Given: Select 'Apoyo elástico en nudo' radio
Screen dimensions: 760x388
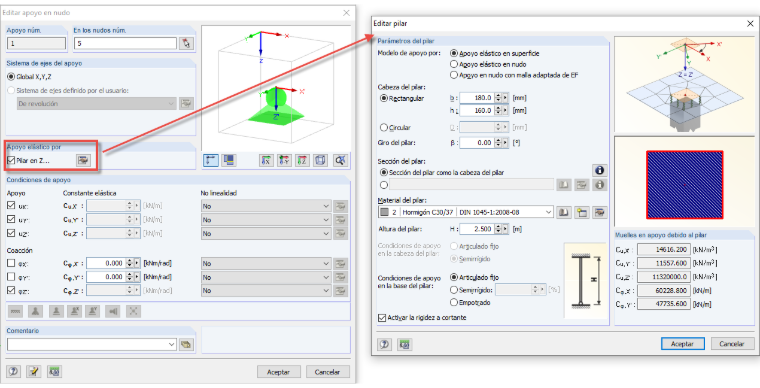Looking at the screenshot, I should pos(454,64).
